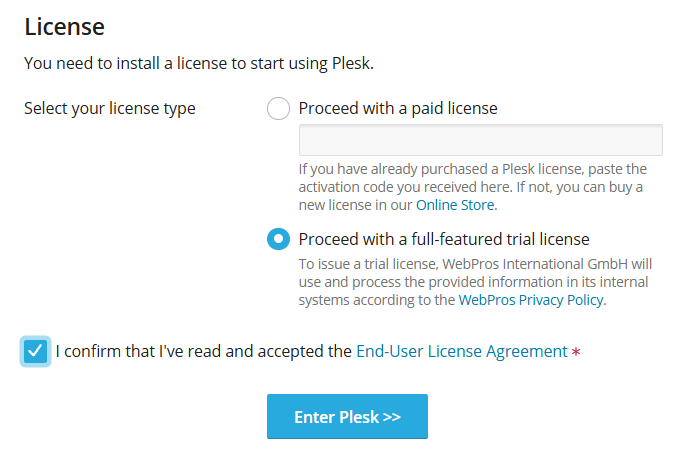Click the 'You need to install a license' text

(199, 63)
